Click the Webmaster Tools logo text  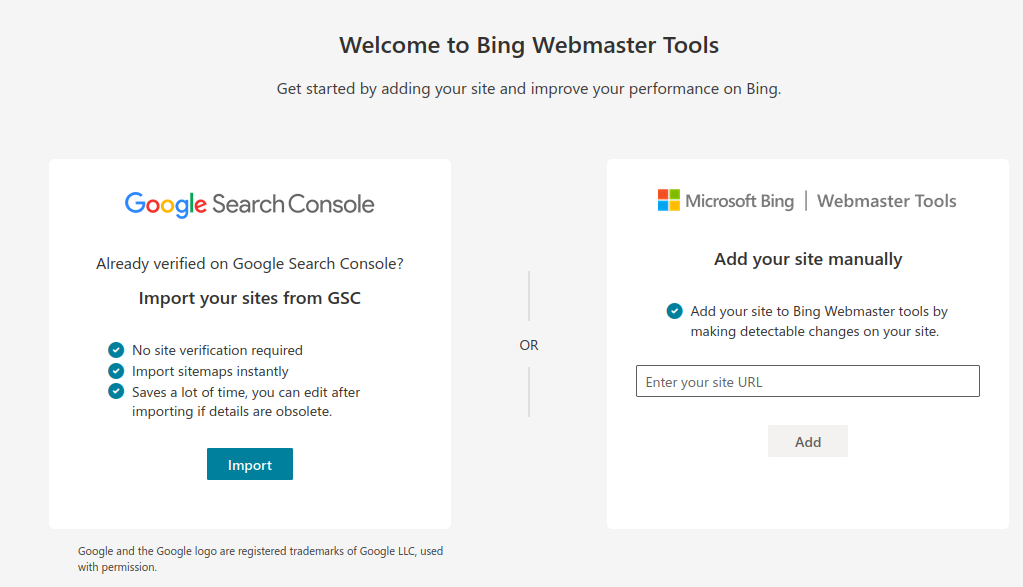point(887,201)
